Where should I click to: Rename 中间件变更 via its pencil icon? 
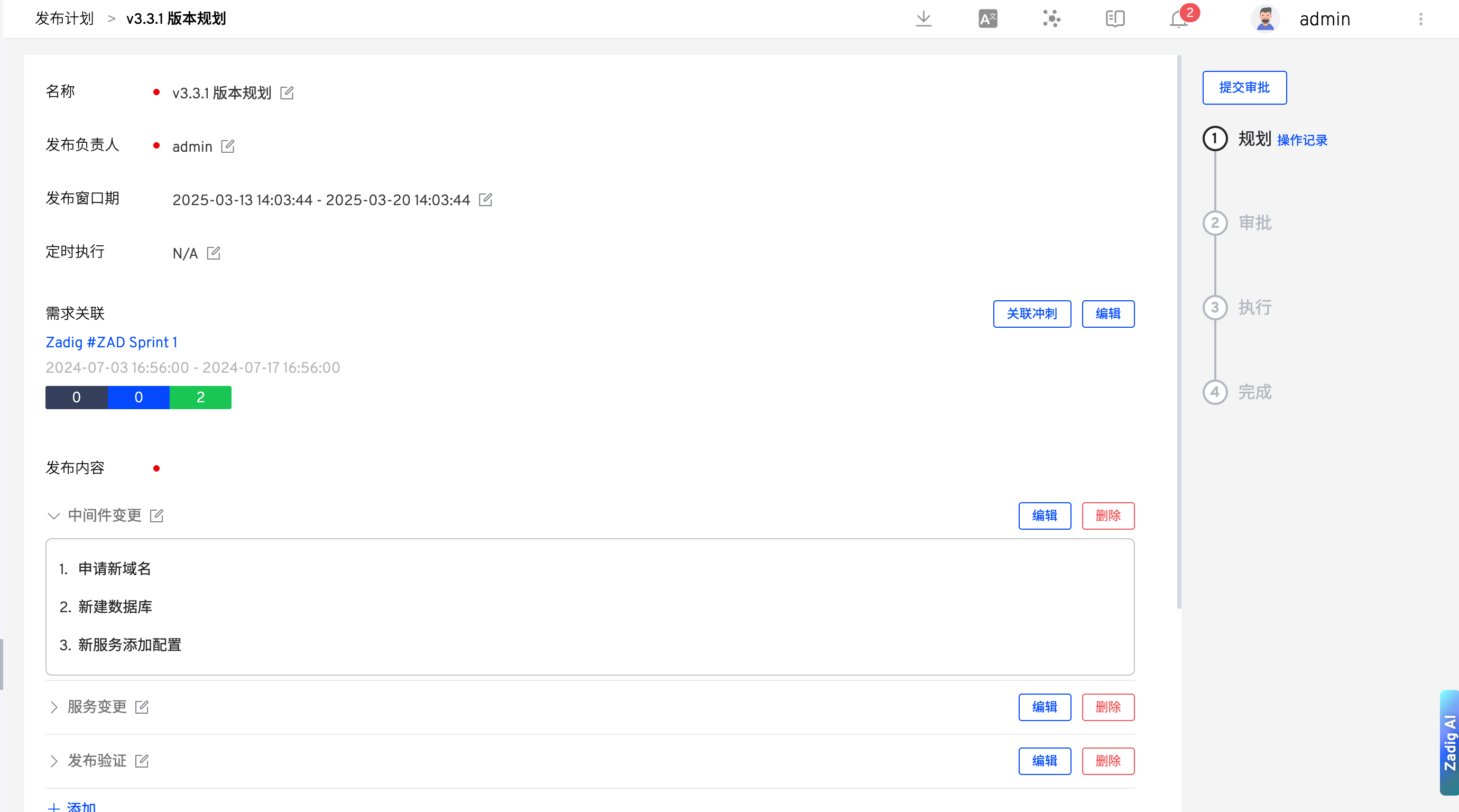pos(156,515)
